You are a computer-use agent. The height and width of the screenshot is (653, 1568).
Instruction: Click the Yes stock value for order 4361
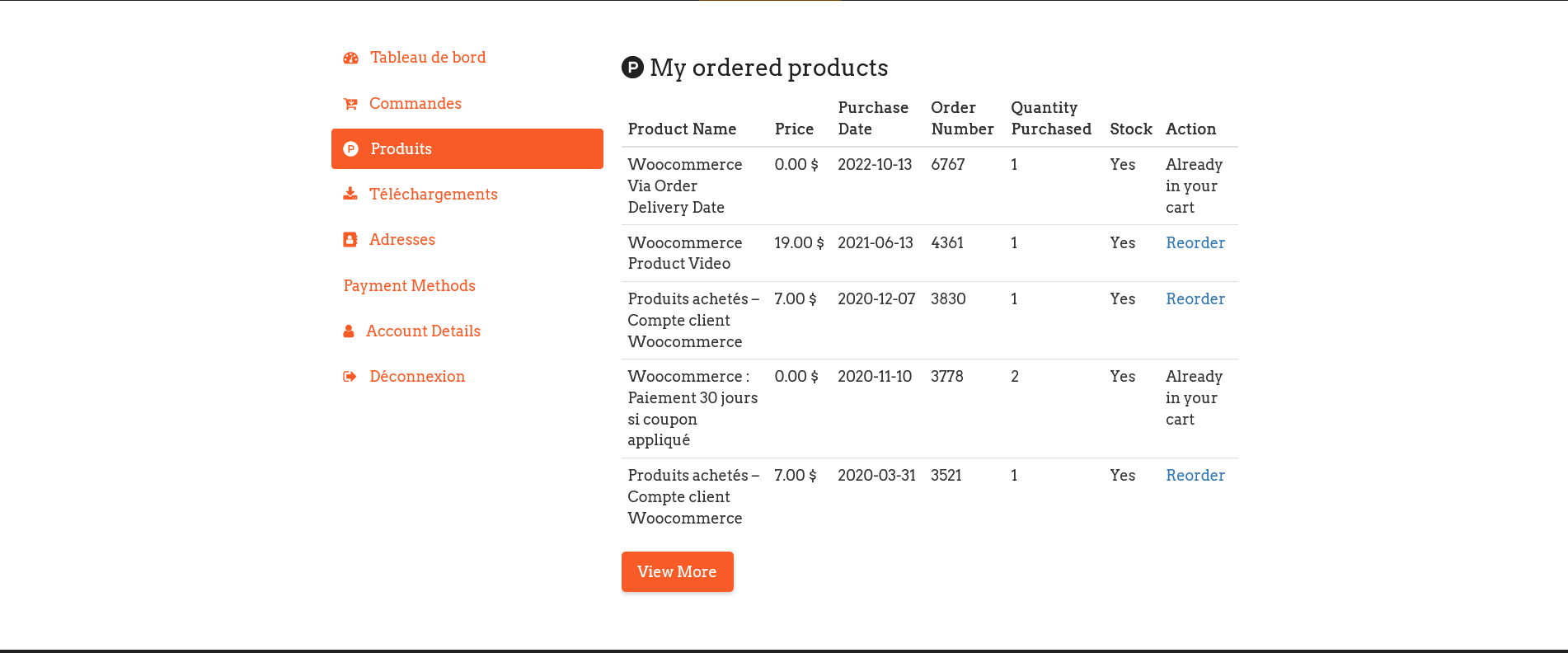(x=1123, y=243)
